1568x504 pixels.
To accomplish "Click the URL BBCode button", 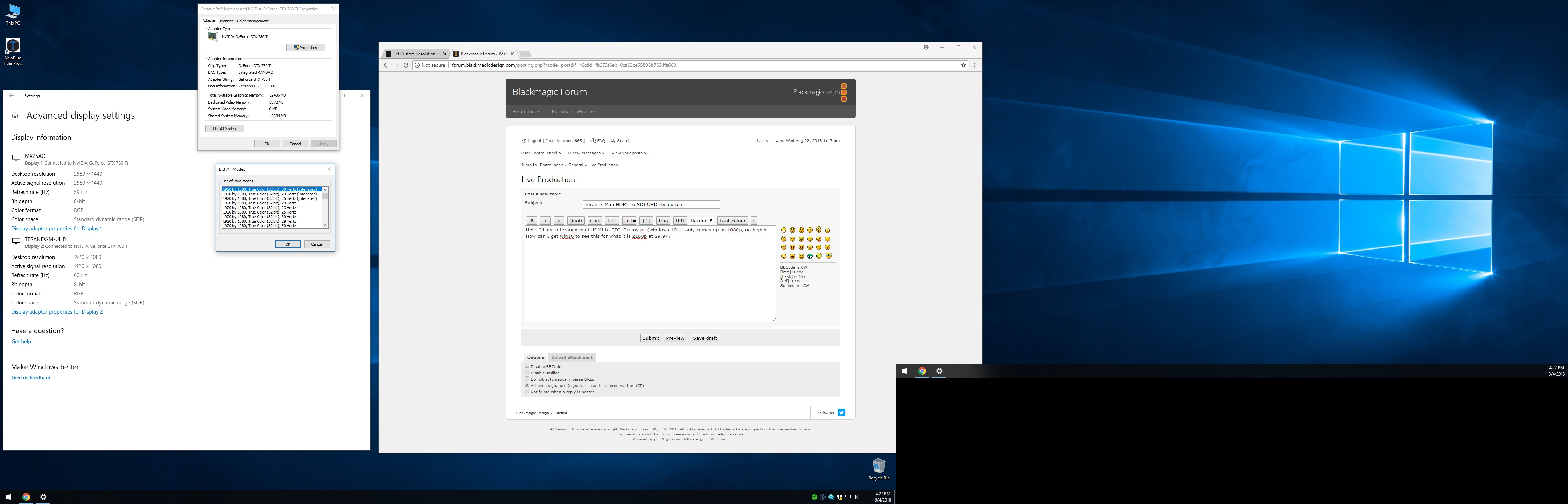I will (680, 221).
